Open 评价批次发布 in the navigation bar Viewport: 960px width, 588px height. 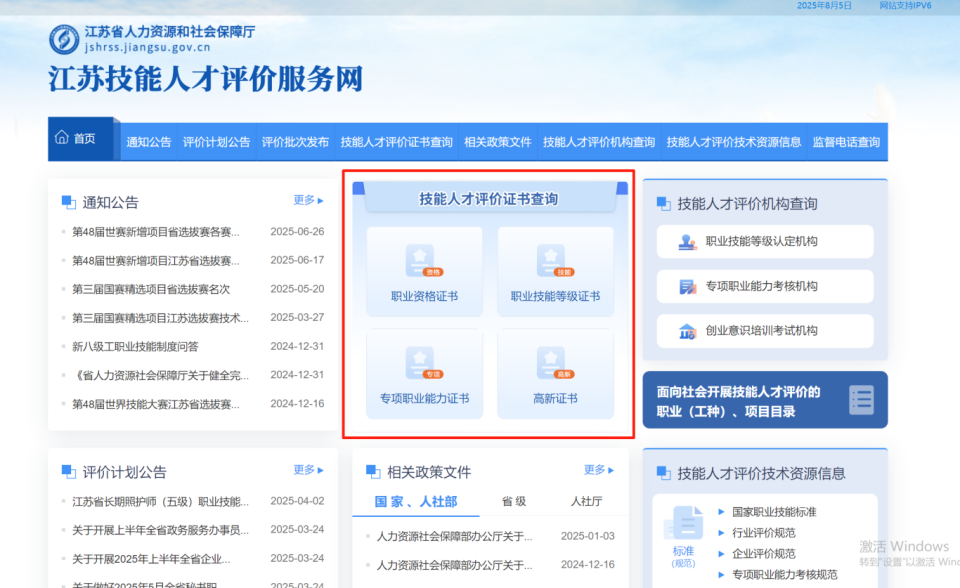(x=296, y=142)
